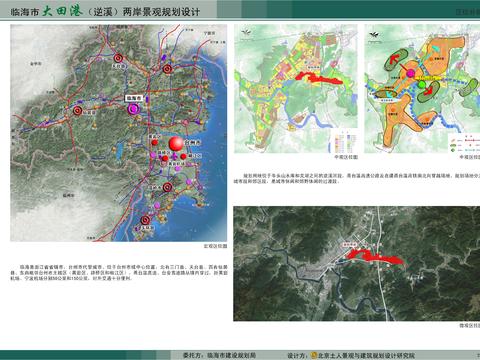
Task: Select the red site area on land-use map
Action: 318,78
